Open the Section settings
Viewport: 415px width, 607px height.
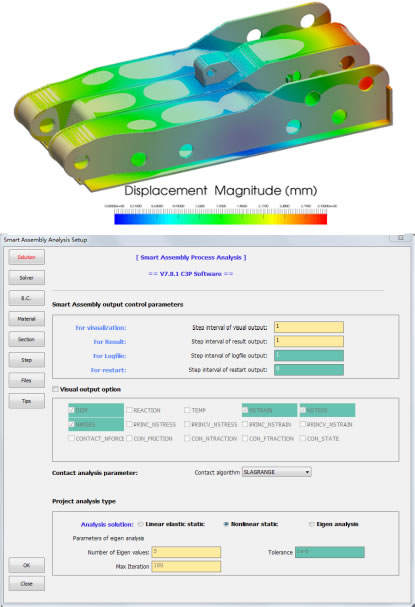point(26,339)
